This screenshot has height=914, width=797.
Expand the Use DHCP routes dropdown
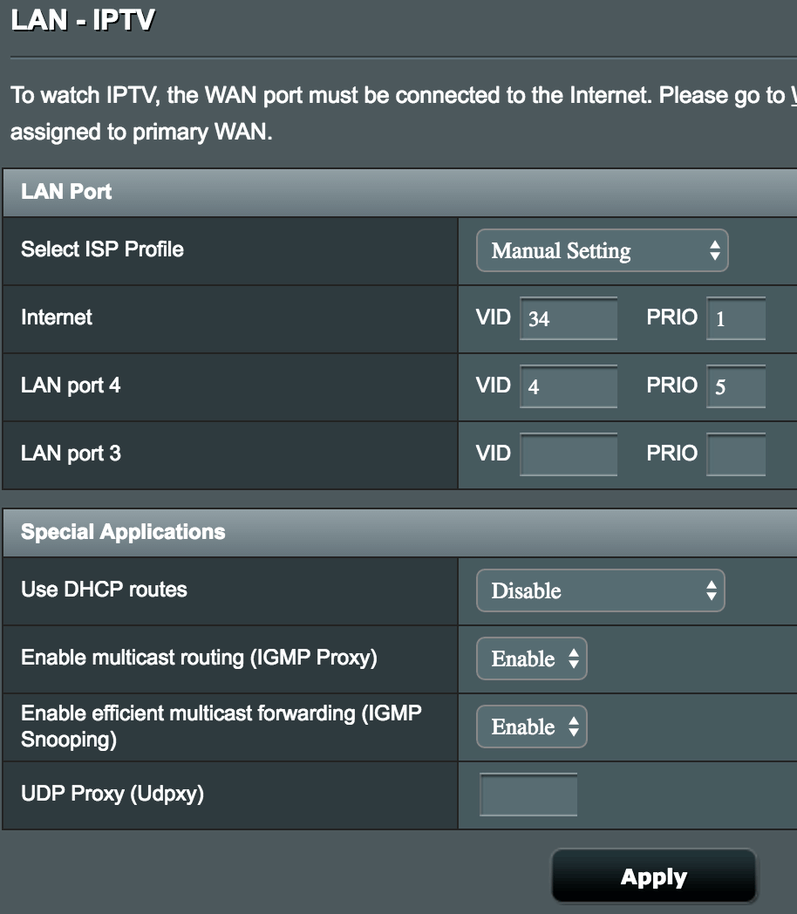point(600,590)
